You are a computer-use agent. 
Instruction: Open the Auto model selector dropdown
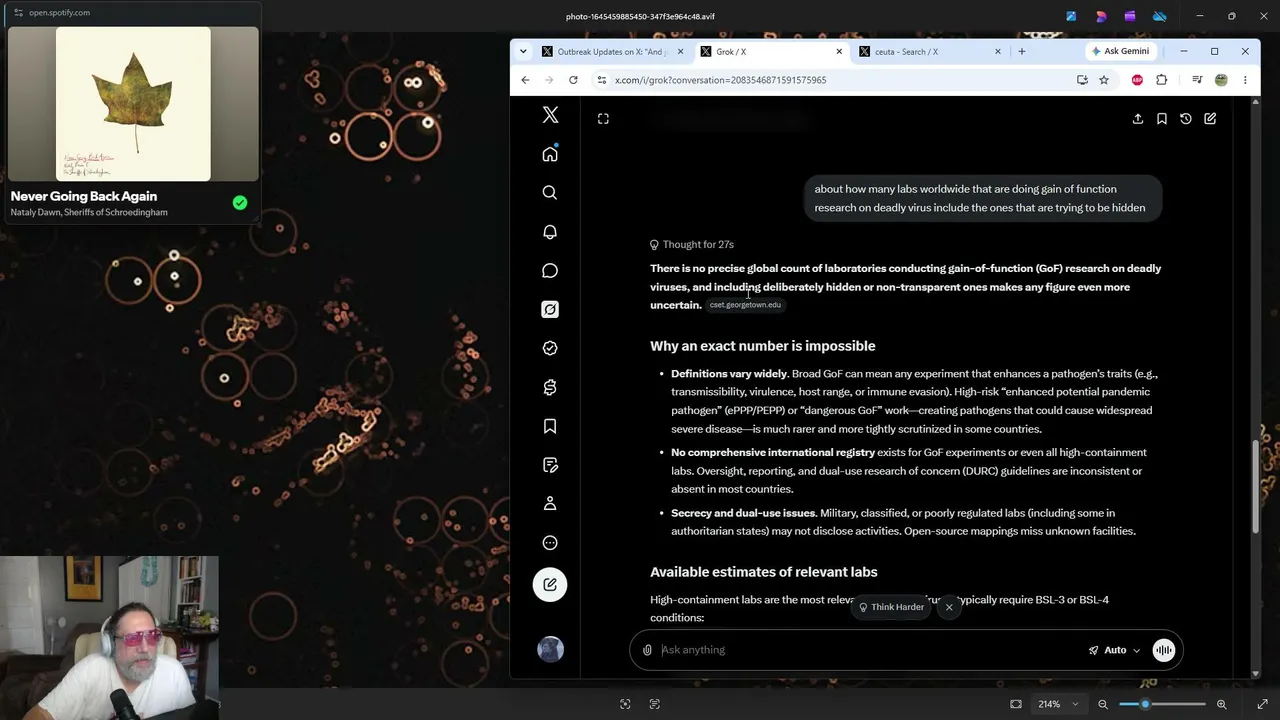(x=1115, y=650)
